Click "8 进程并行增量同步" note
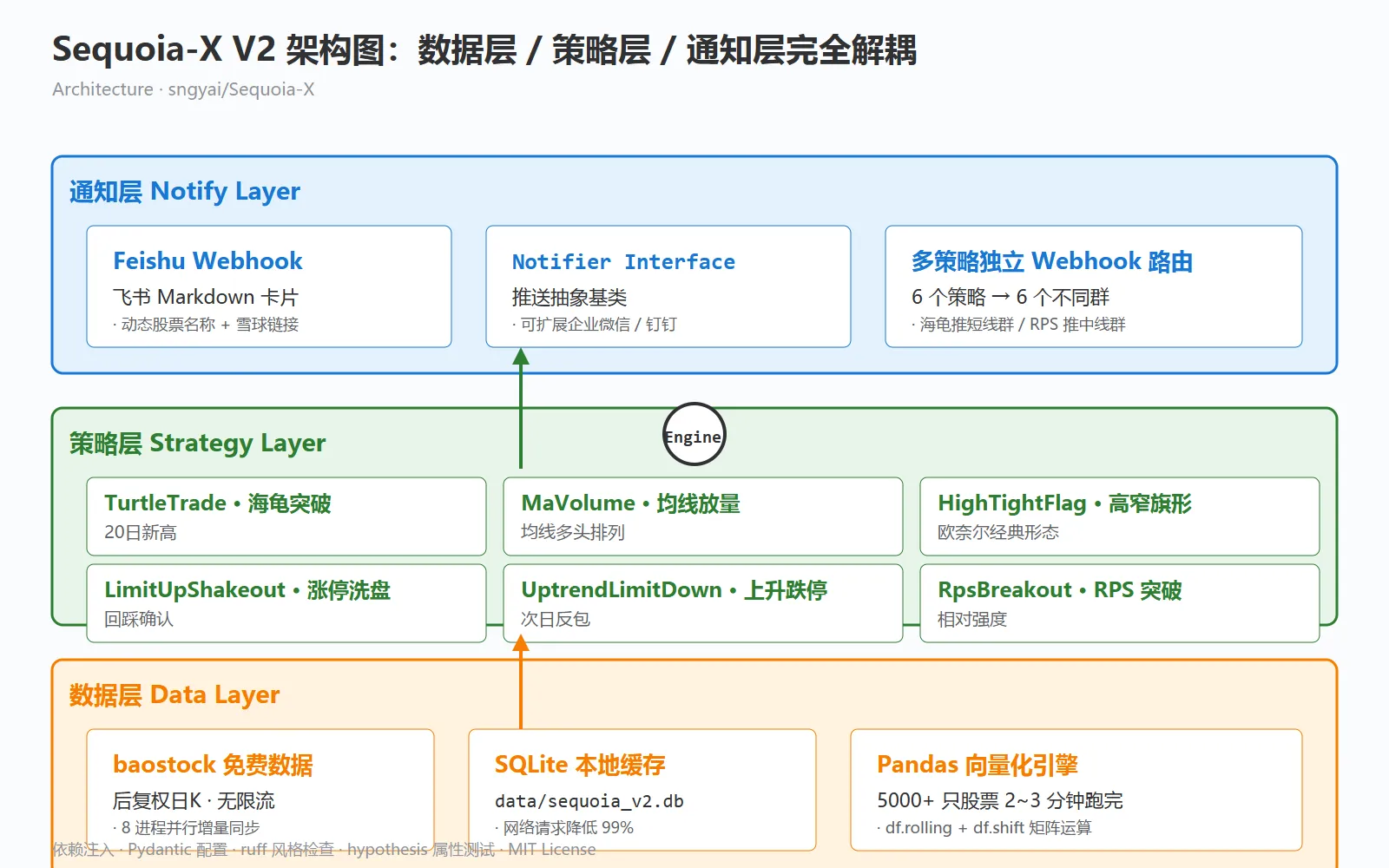The image size is (1389, 868). [187, 828]
